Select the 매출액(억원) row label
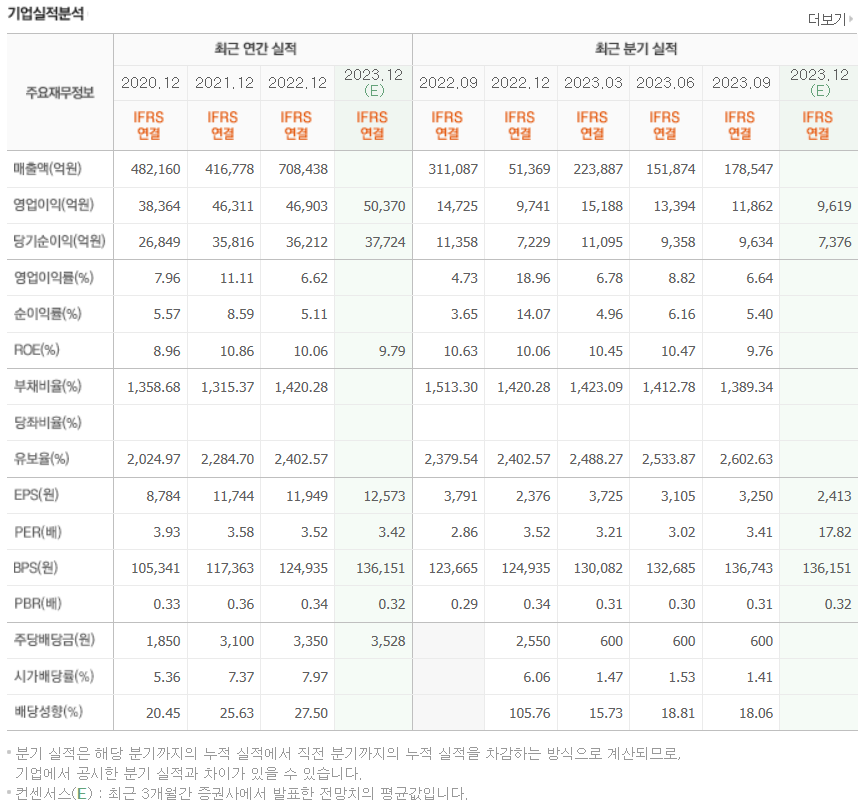861x810 pixels. point(48,169)
